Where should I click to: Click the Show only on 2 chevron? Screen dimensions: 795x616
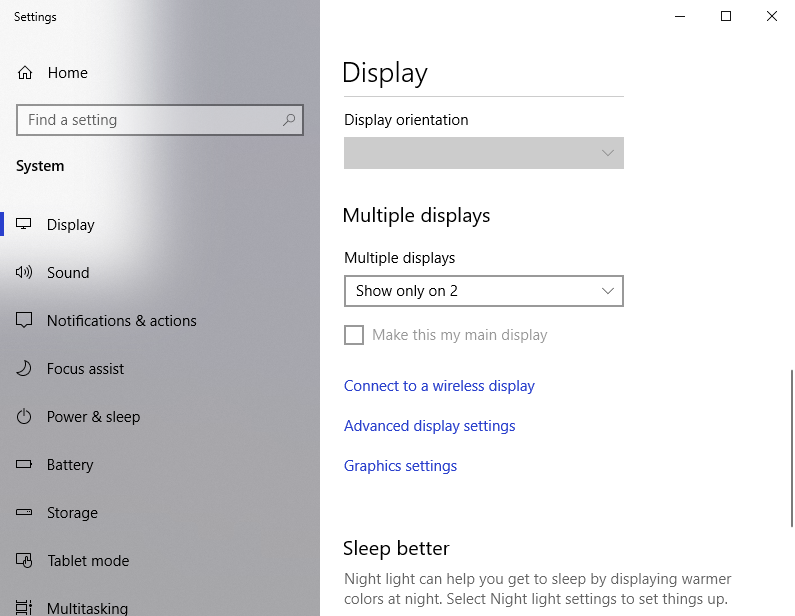click(x=607, y=291)
